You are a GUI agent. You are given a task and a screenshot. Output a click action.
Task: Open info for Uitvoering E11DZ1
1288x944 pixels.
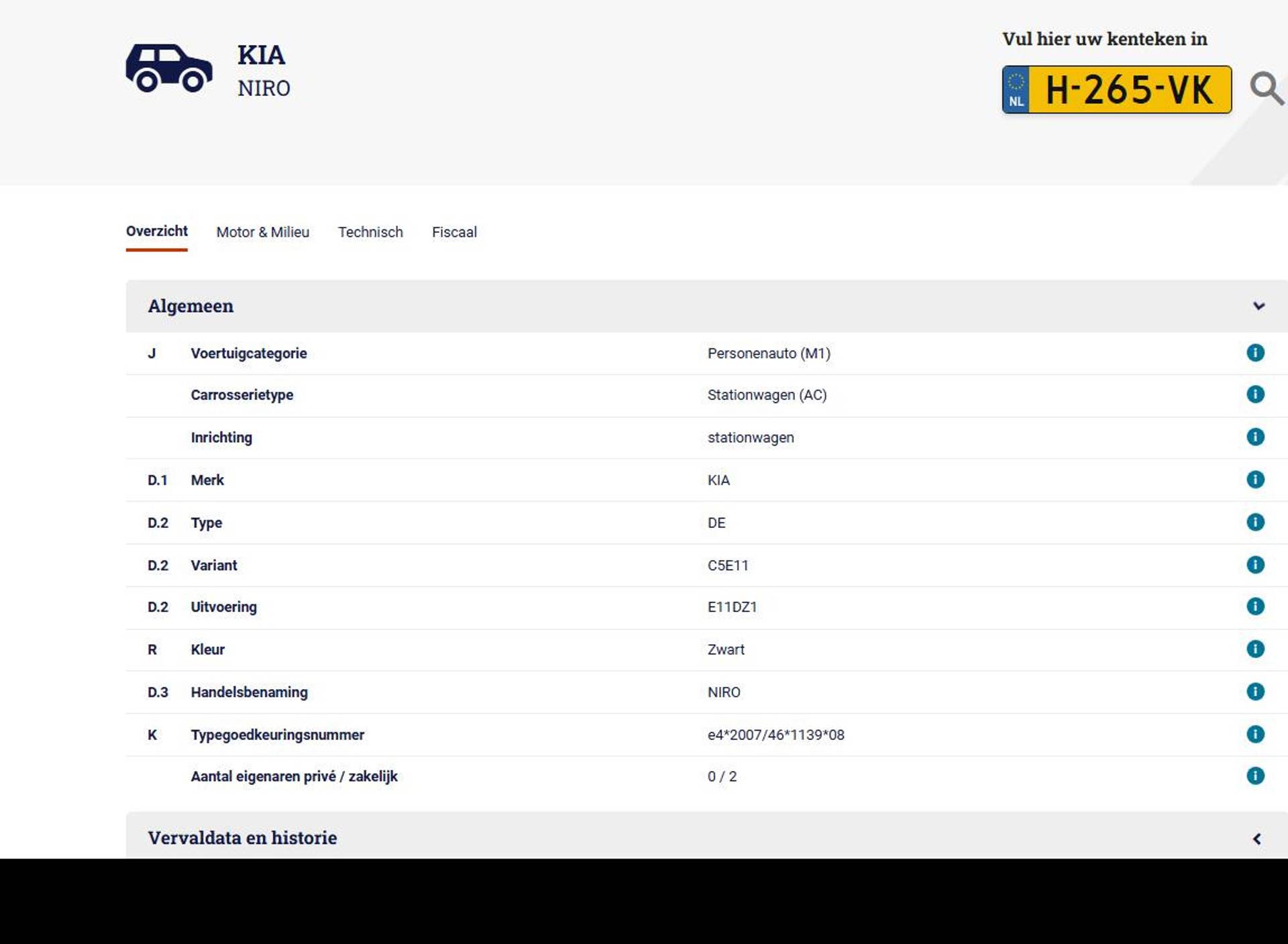click(x=1255, y=607)
